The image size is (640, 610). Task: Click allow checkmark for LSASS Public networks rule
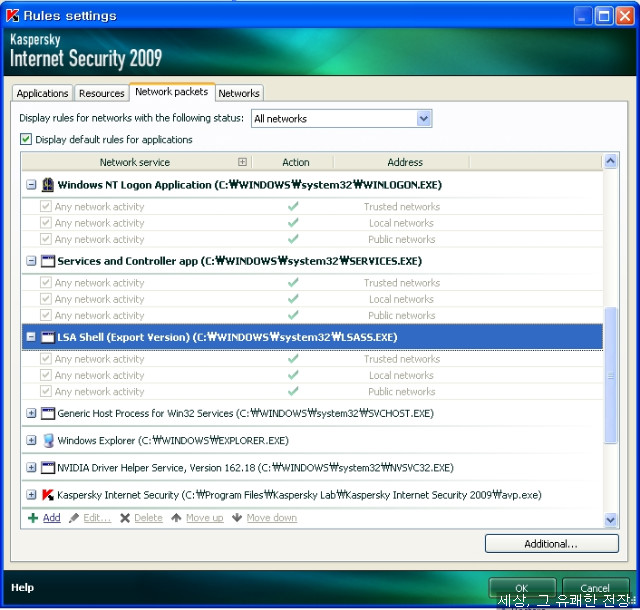(x=293, y=391)
